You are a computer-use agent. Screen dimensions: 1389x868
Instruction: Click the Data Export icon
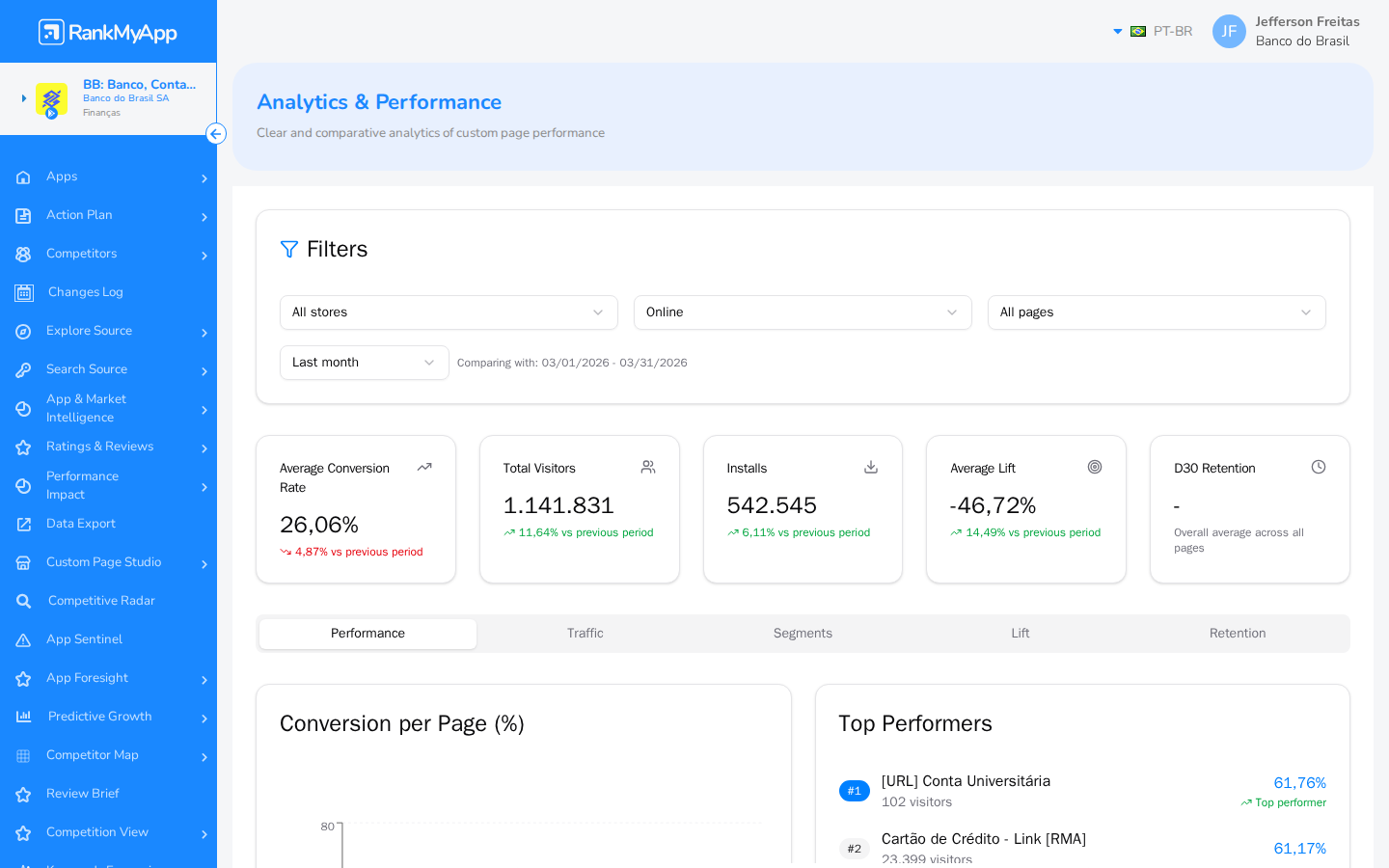click(x=23, y=525)
